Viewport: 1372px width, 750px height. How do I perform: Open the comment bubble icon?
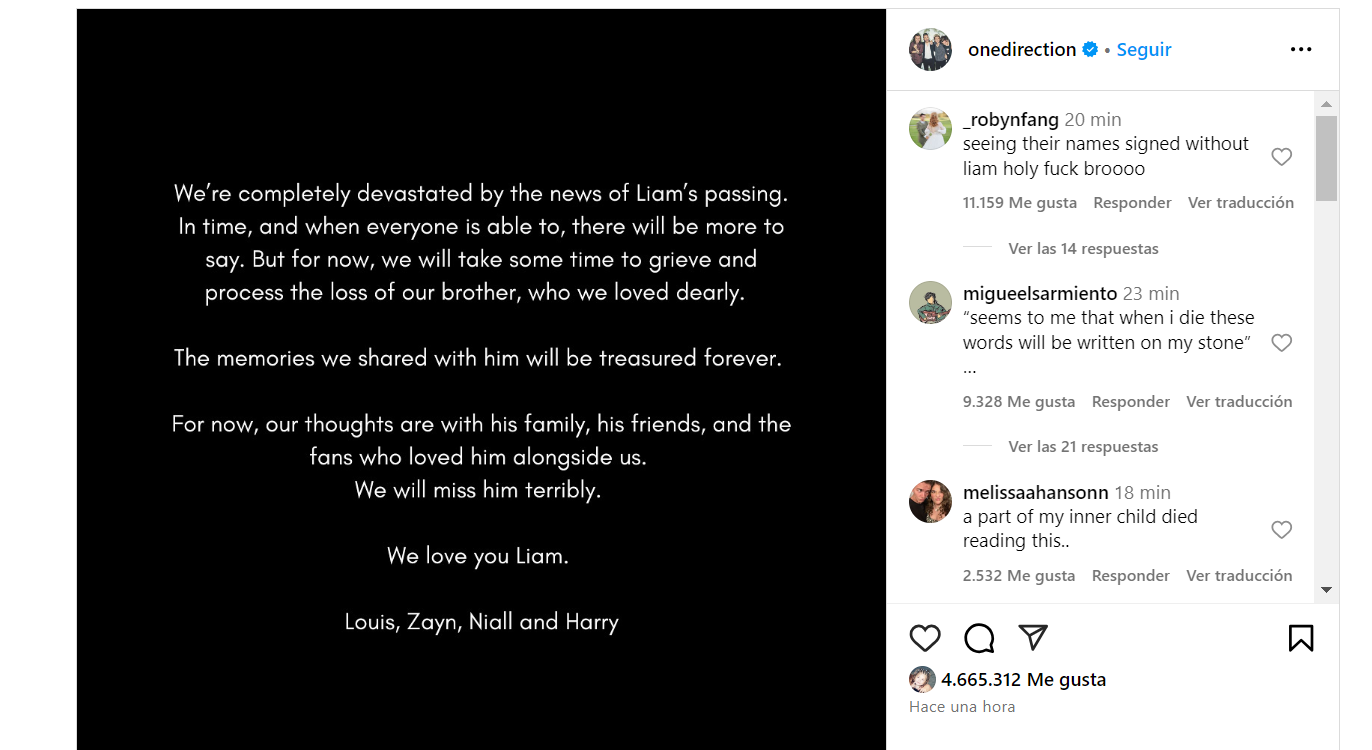[x=979, y=638]
